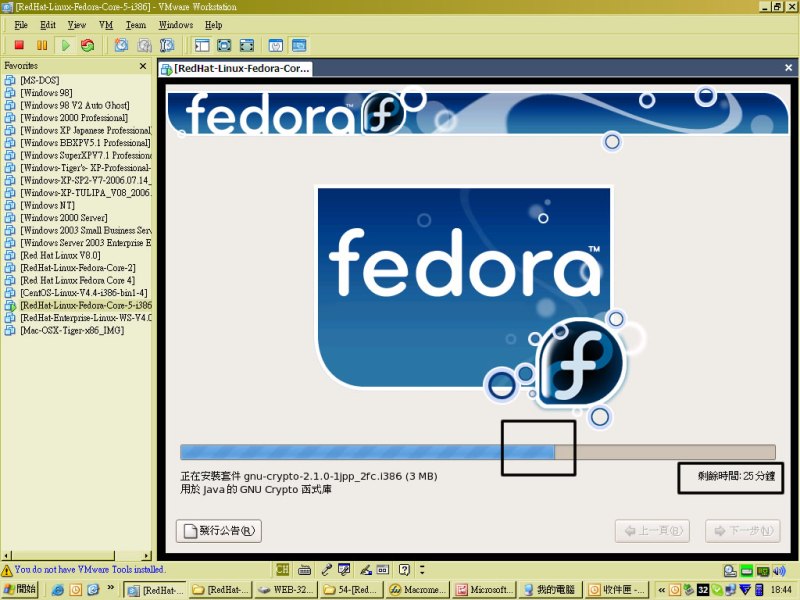The width and height of the screenshot is (800, 600).
Task: Open the Snapshot Manager toolbar icon
Action: 167,45
